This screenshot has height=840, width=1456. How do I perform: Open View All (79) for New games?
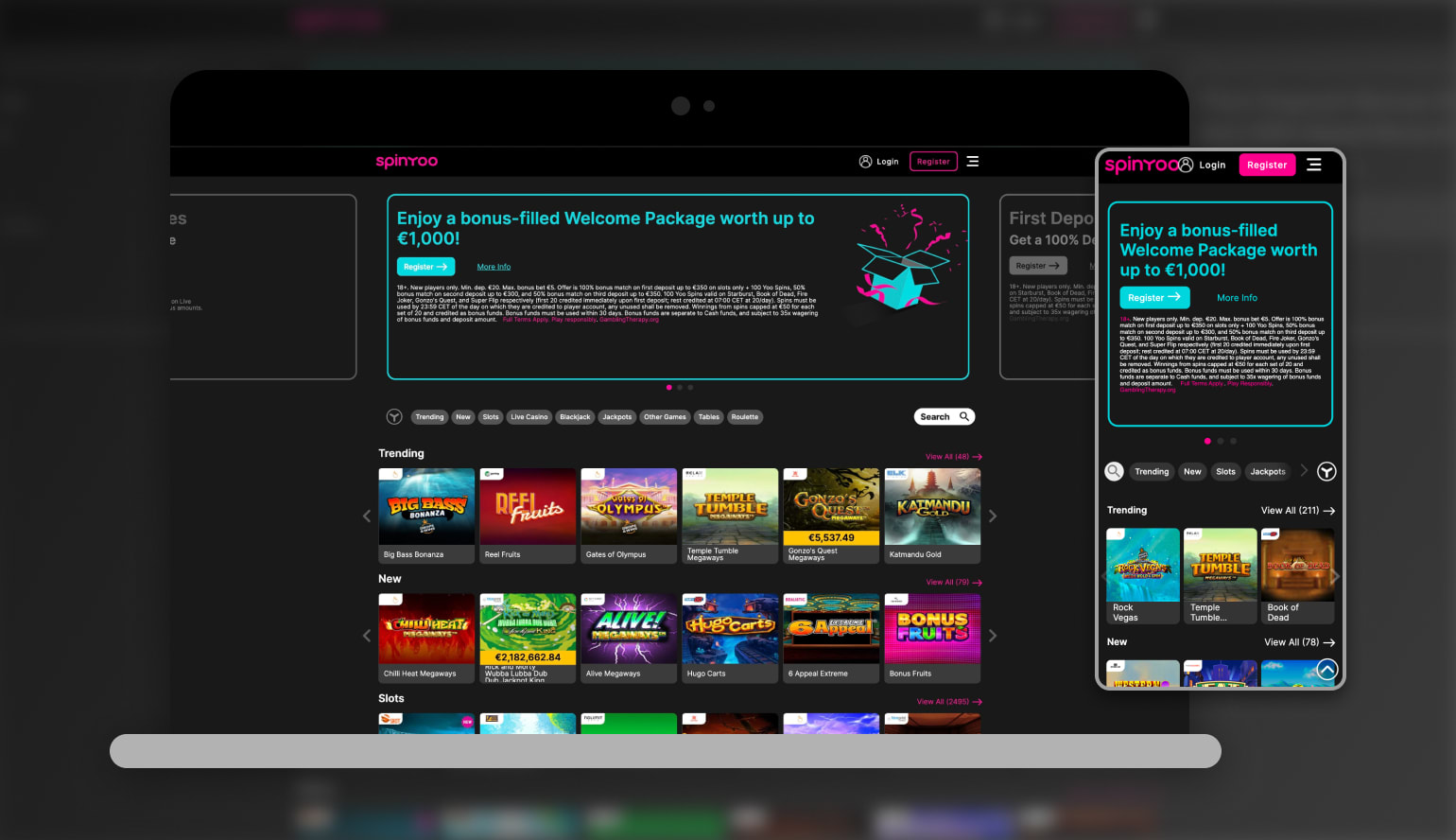(x=954, y=583)
